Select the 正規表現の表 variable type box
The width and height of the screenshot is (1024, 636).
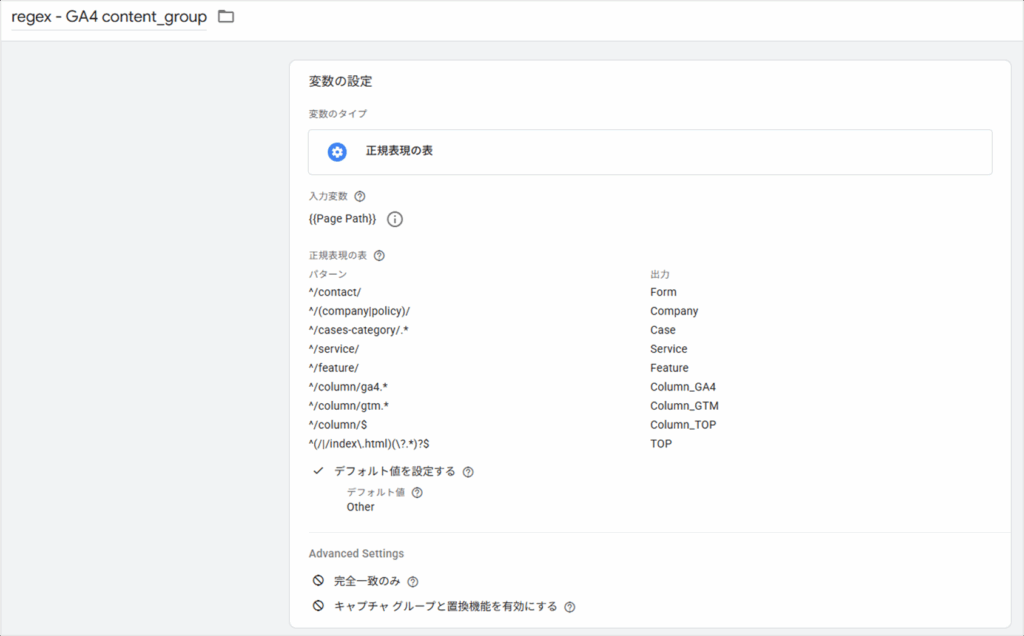coord(650,152)
